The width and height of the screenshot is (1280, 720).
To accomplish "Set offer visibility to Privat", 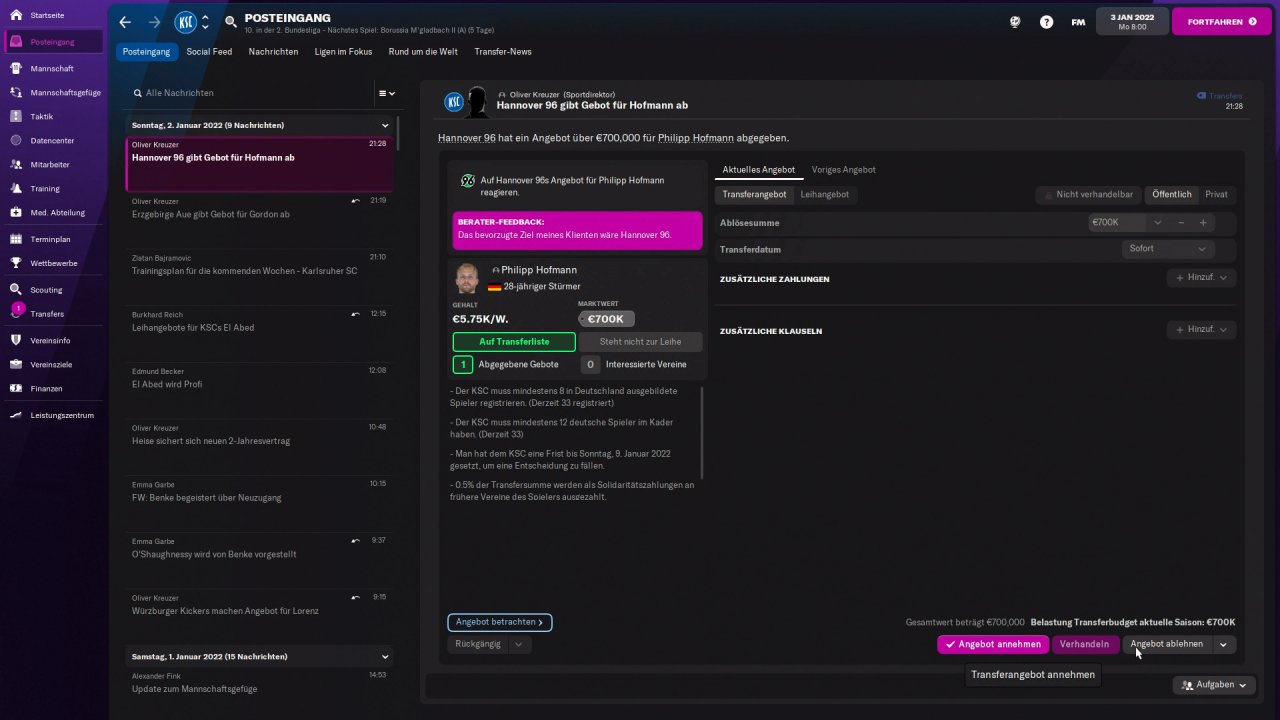I will (1216, 194).
